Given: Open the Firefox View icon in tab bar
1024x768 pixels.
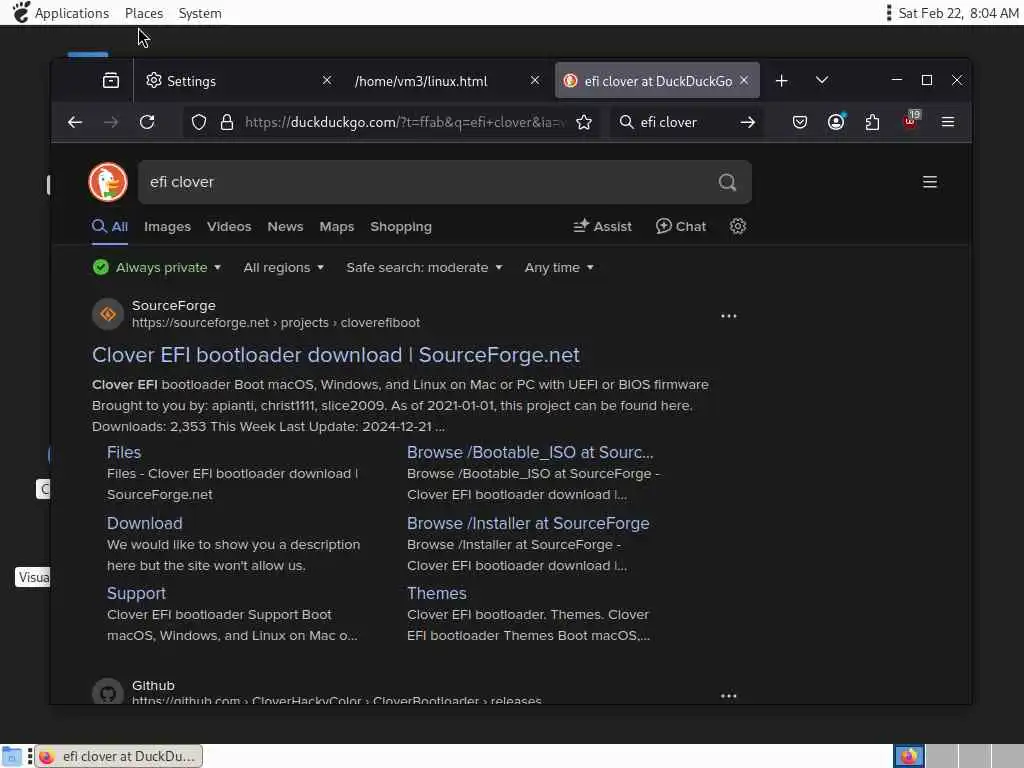Looking at the screenshot, I should (111, 80).
